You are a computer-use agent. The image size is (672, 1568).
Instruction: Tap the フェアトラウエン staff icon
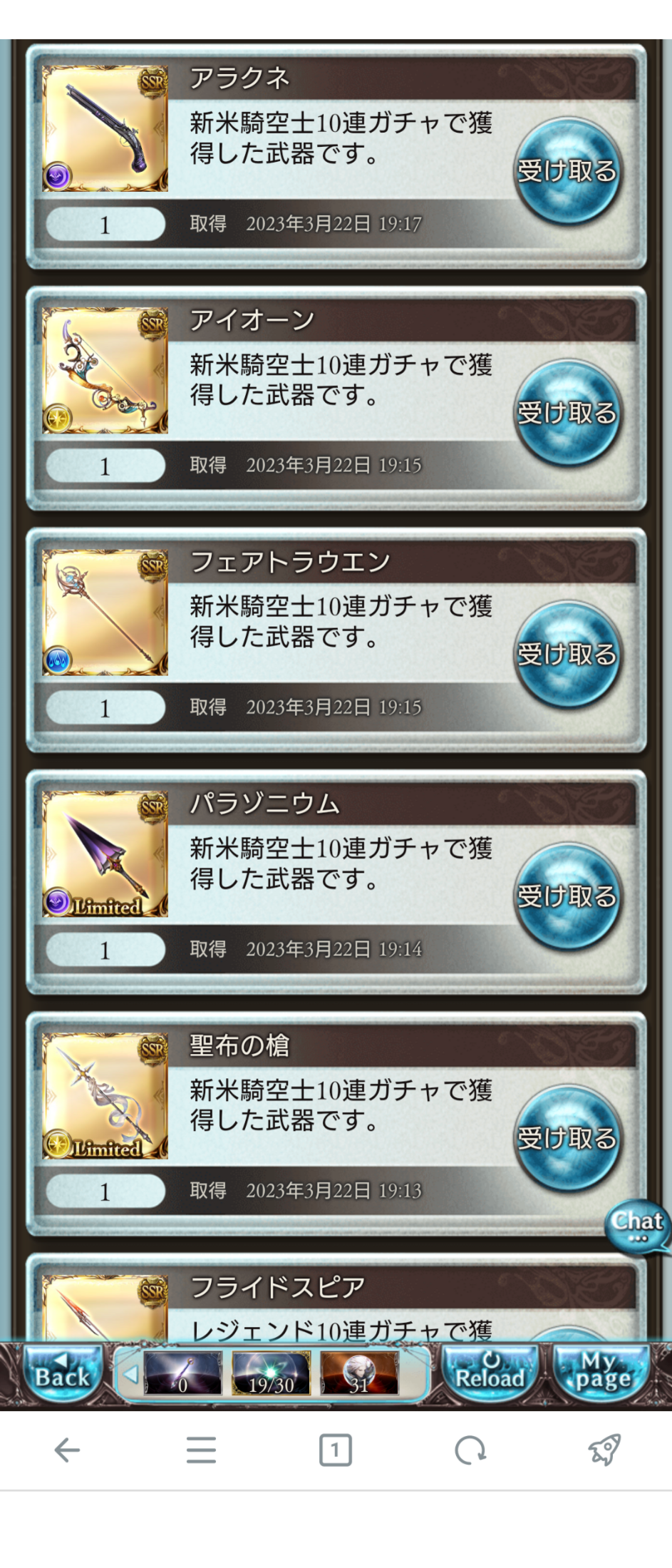click(x=105, y=613)
